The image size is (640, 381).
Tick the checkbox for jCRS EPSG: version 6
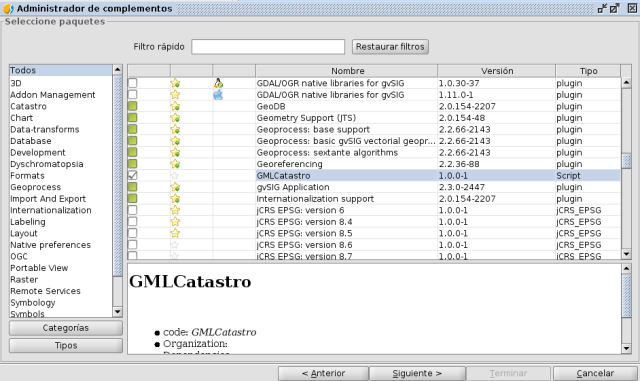[133, 210]
